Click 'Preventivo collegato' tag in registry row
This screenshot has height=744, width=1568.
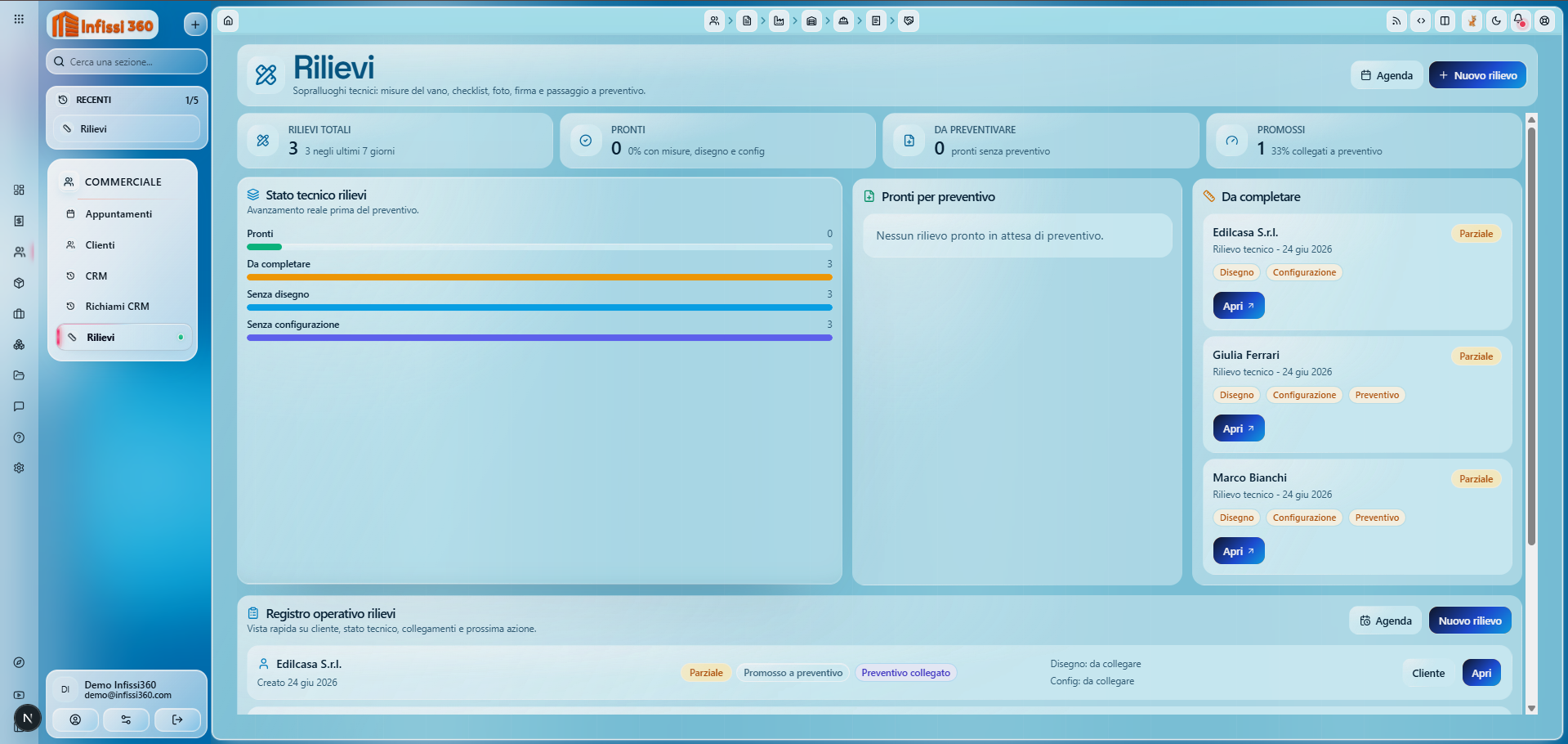coord(905,673)
